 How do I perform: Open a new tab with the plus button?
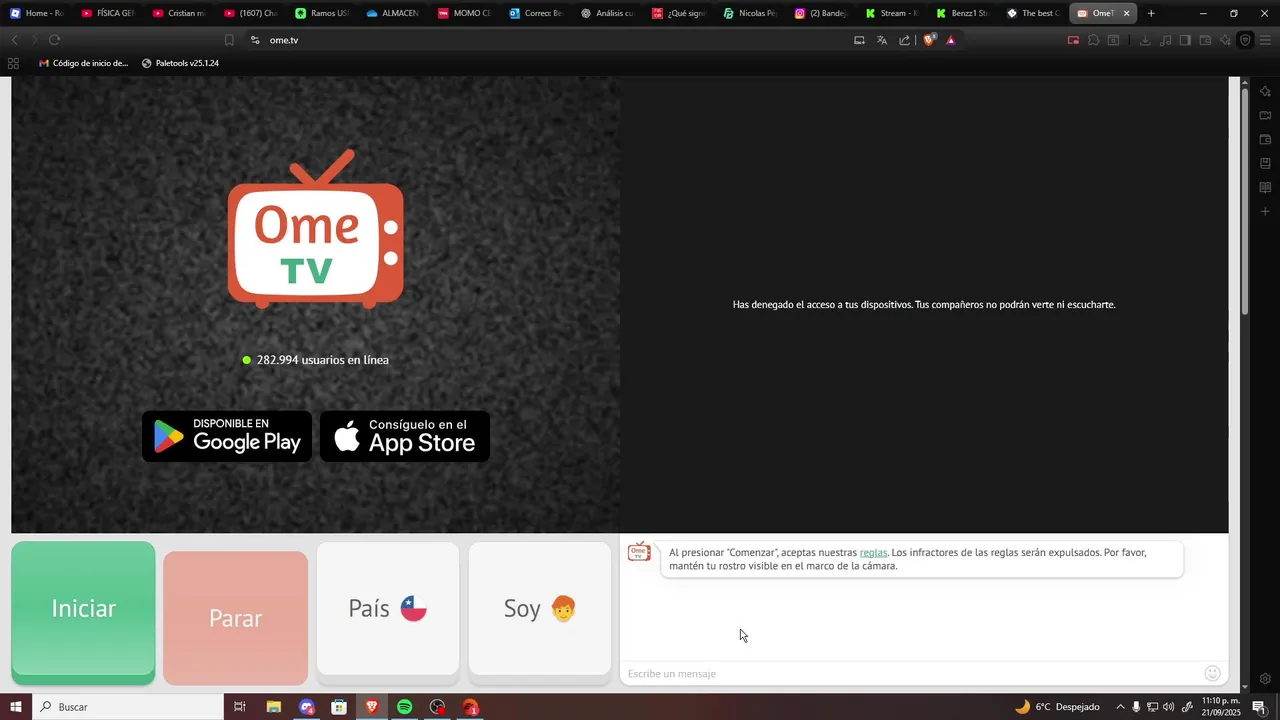pos(1151,13)
